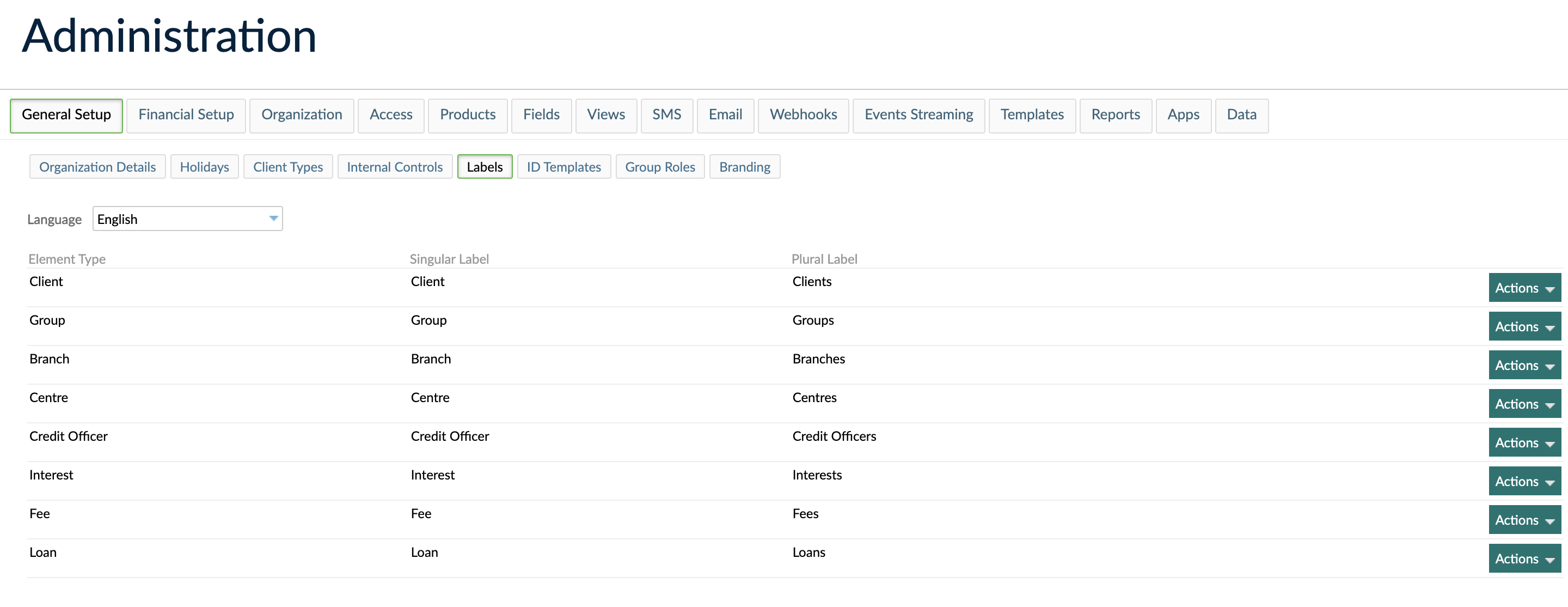This screenshot has height=607, width=1568.
Task: Open Actions on the Group row
Action: pyautogui.click(x=1524, y=326)
